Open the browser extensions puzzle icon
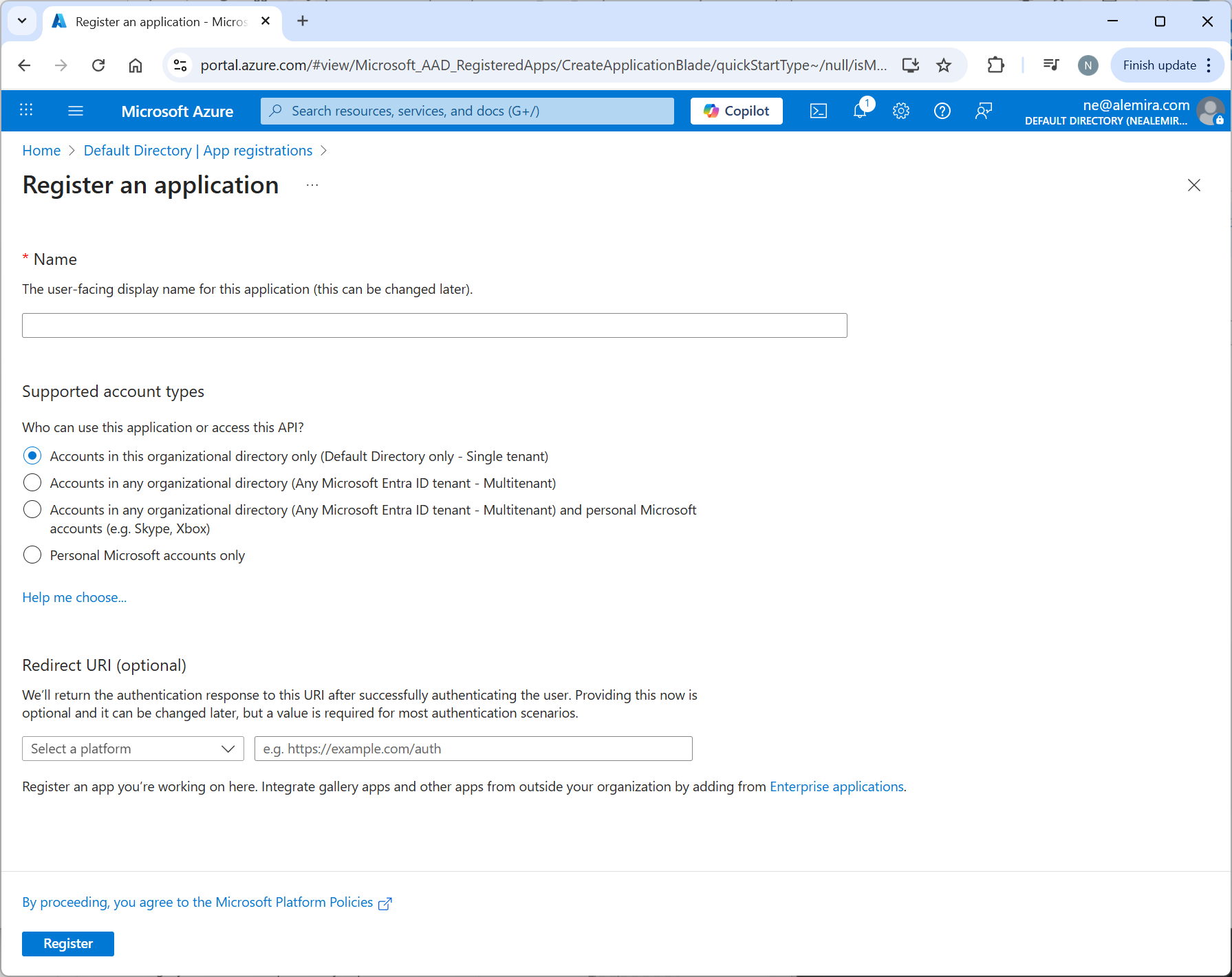 (995, 65)
